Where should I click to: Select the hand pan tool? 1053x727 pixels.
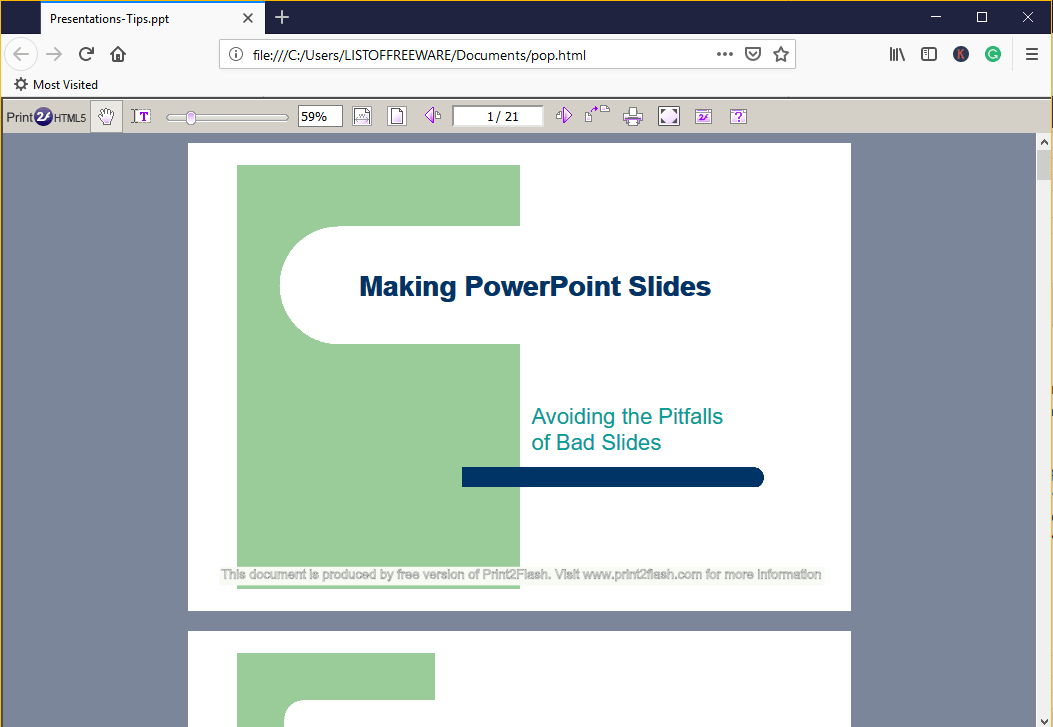tap(106, 117)
